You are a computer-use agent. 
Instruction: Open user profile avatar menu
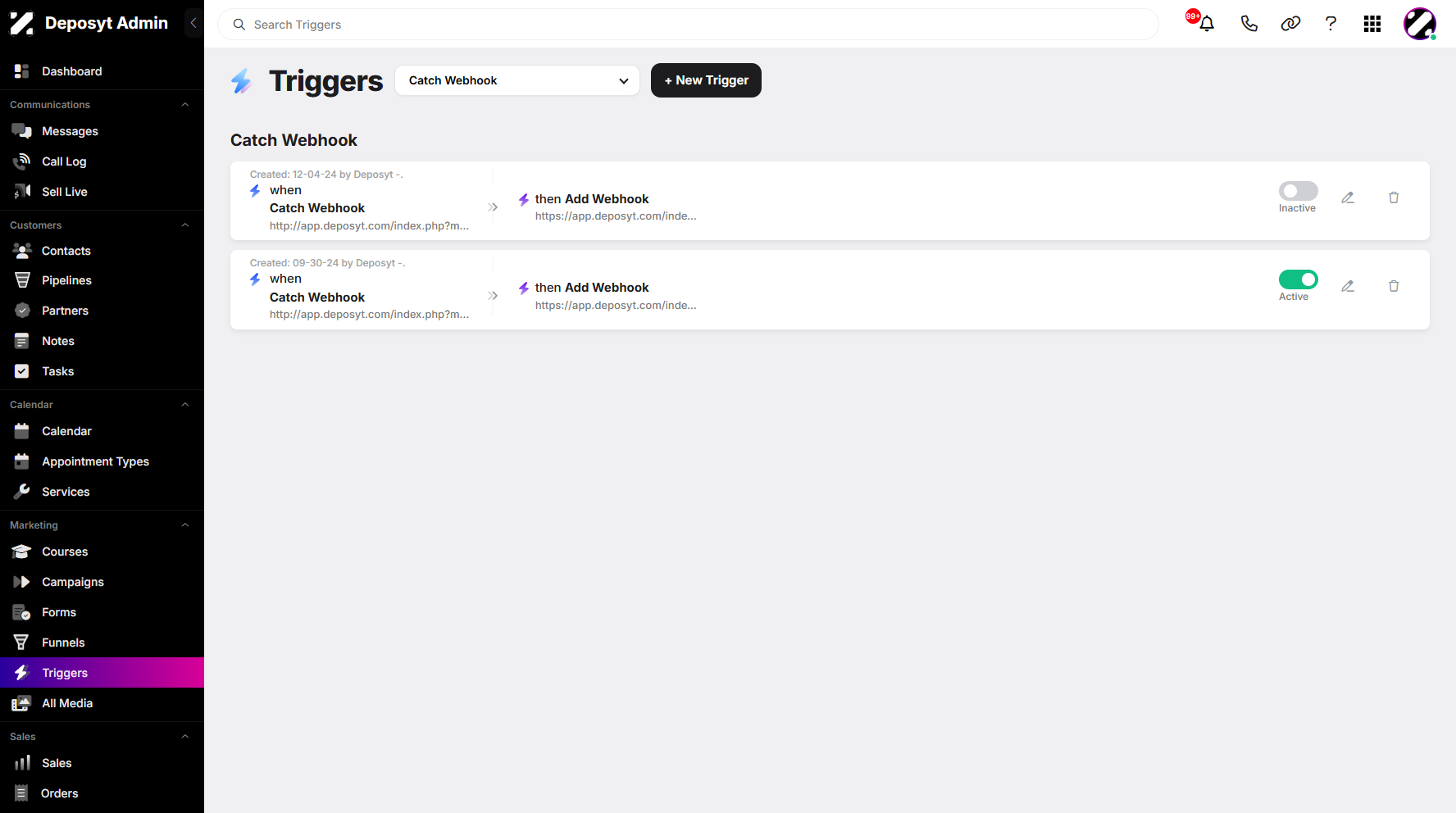(1419, 24)
